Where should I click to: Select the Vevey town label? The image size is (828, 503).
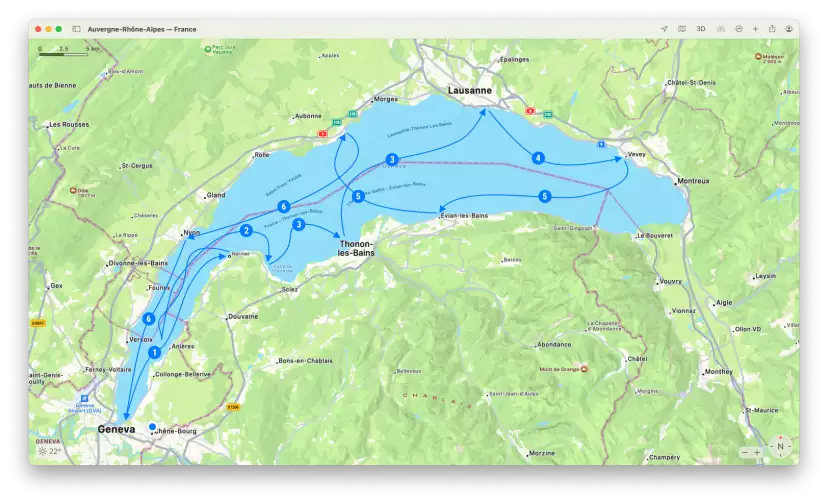pos(636,154)
